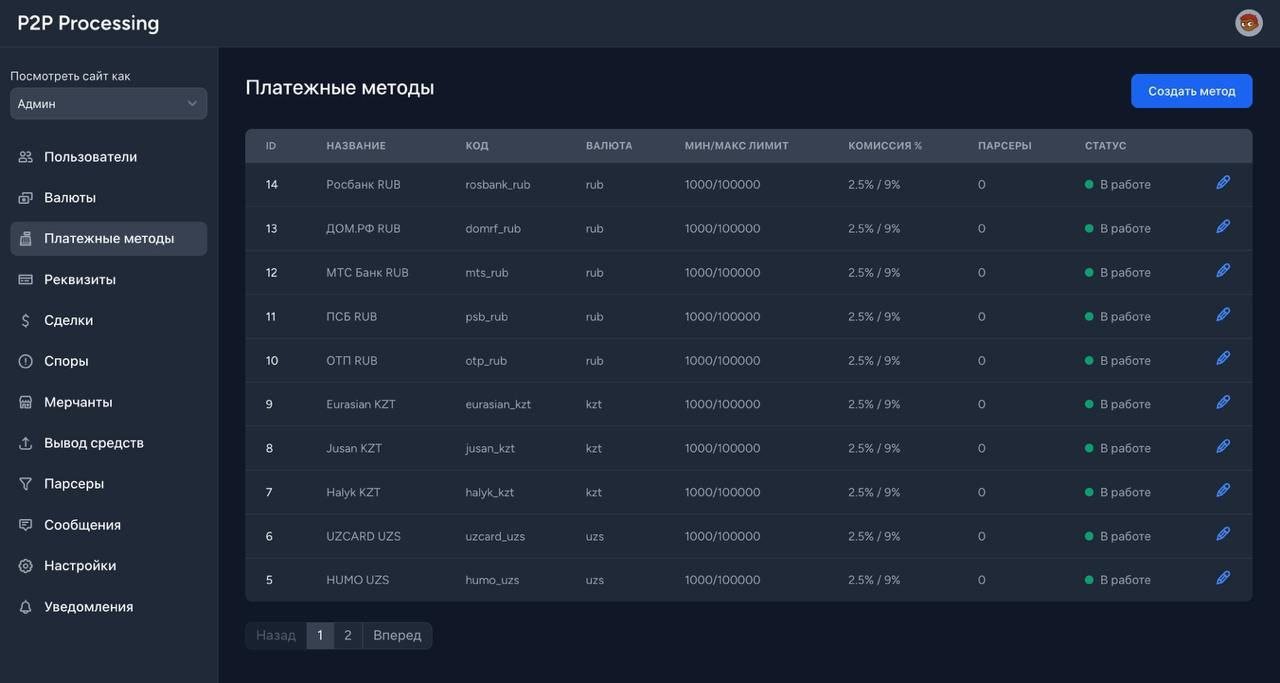Screen dimensions: 1280x683
Task: Click the Создать метод button
Action: pyautogui.click(x=1192, y=91)
